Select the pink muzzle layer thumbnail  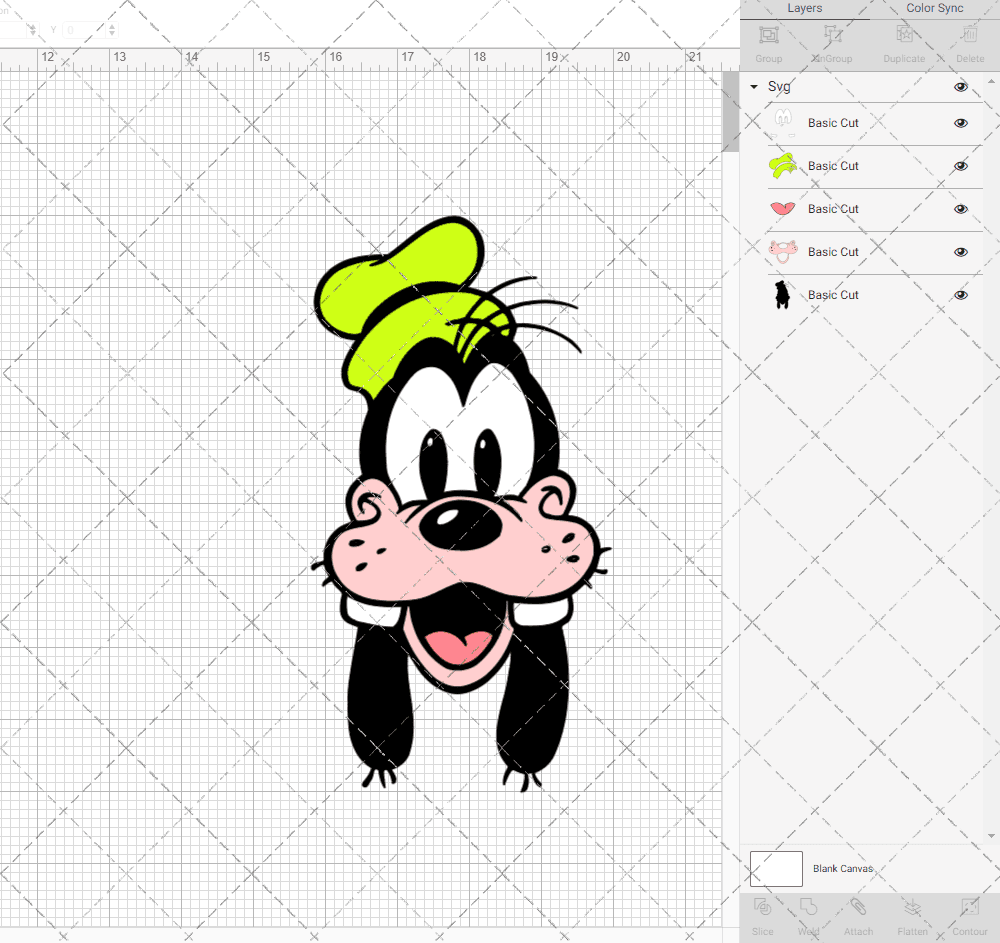(x=783, y=252)
